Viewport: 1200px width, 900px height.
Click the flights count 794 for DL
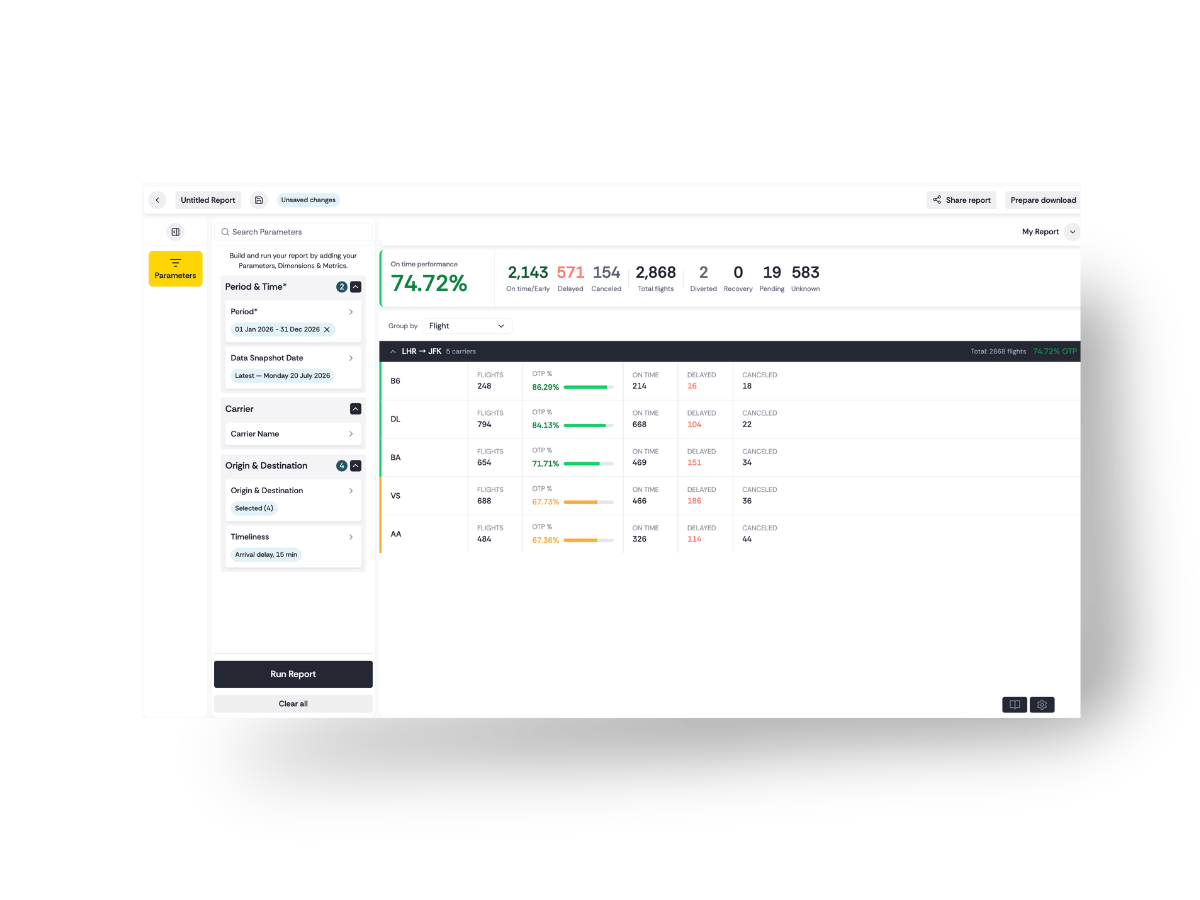484,424
